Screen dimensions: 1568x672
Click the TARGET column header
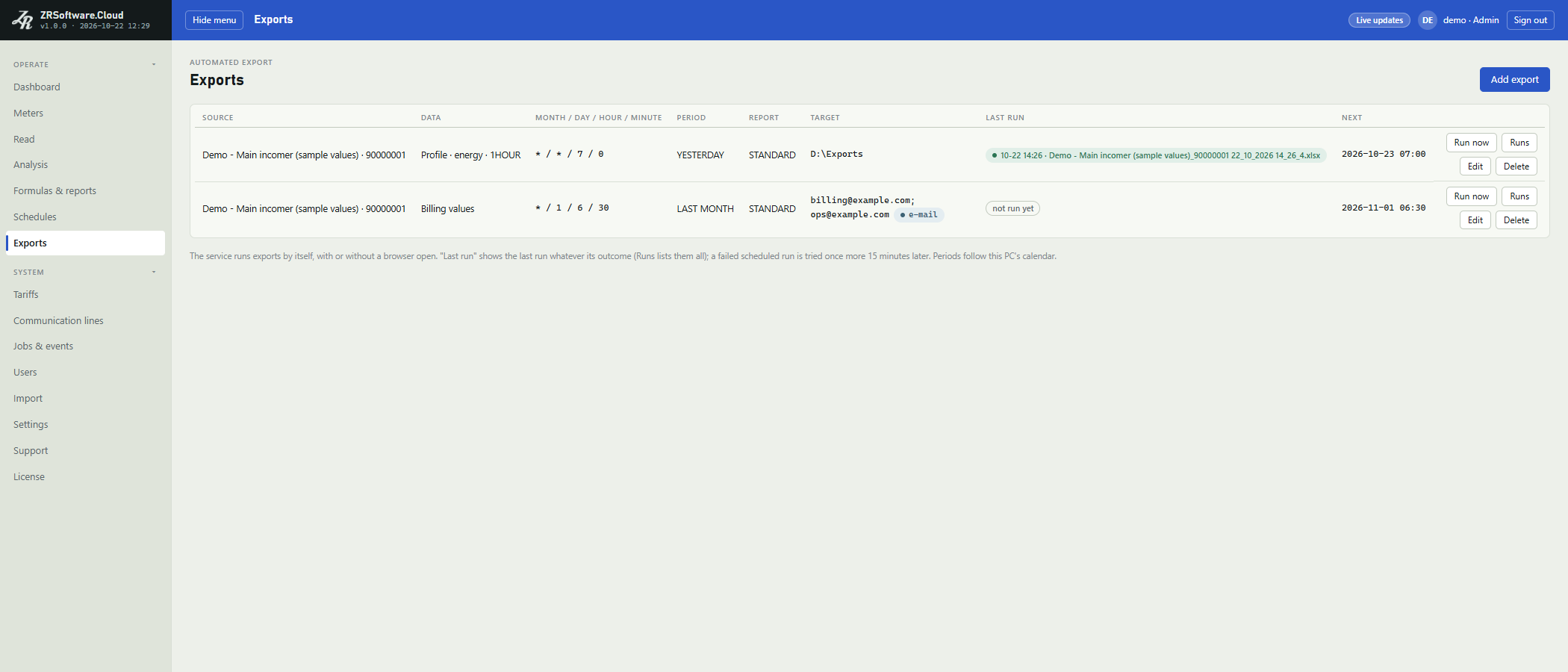[x=824, y=118]
